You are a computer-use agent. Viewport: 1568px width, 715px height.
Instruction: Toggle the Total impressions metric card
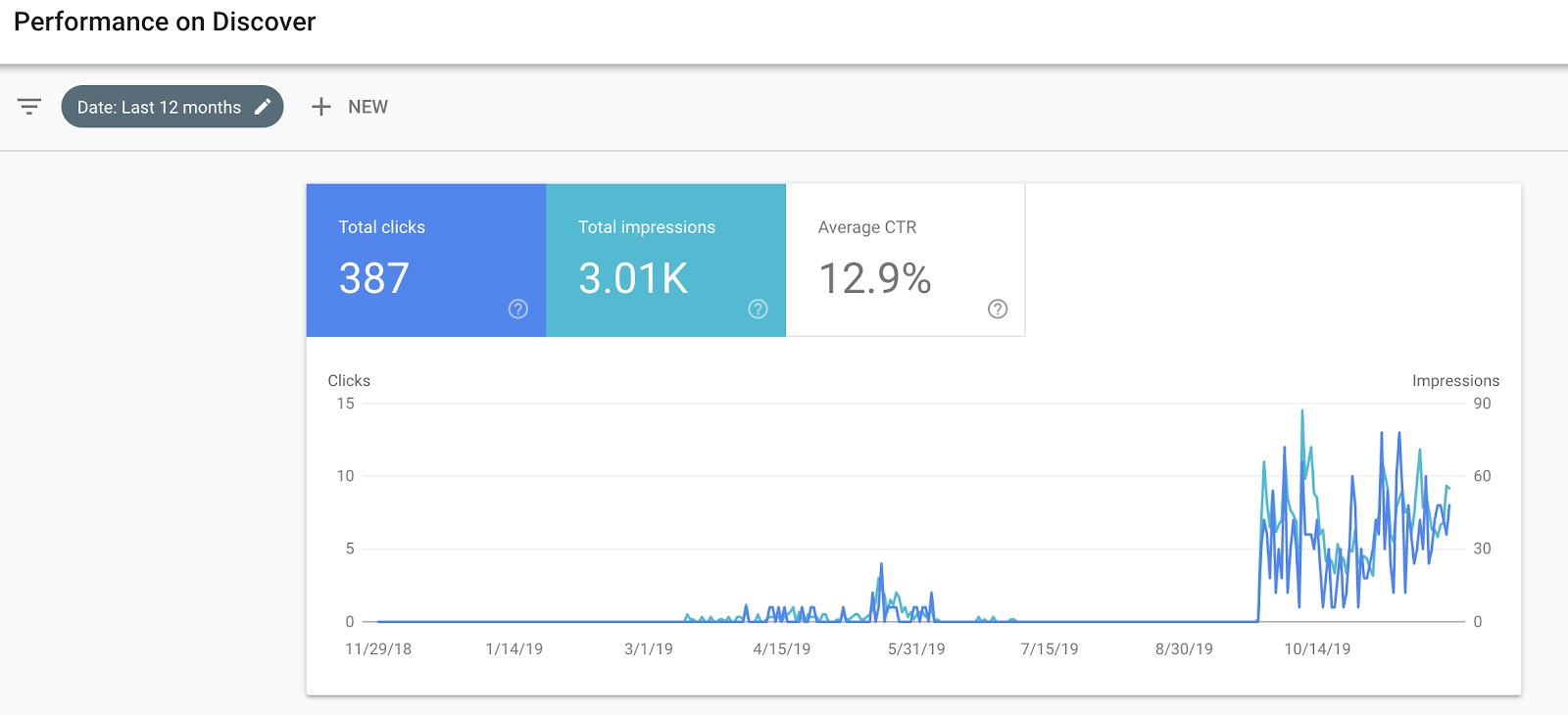(665, 260)
